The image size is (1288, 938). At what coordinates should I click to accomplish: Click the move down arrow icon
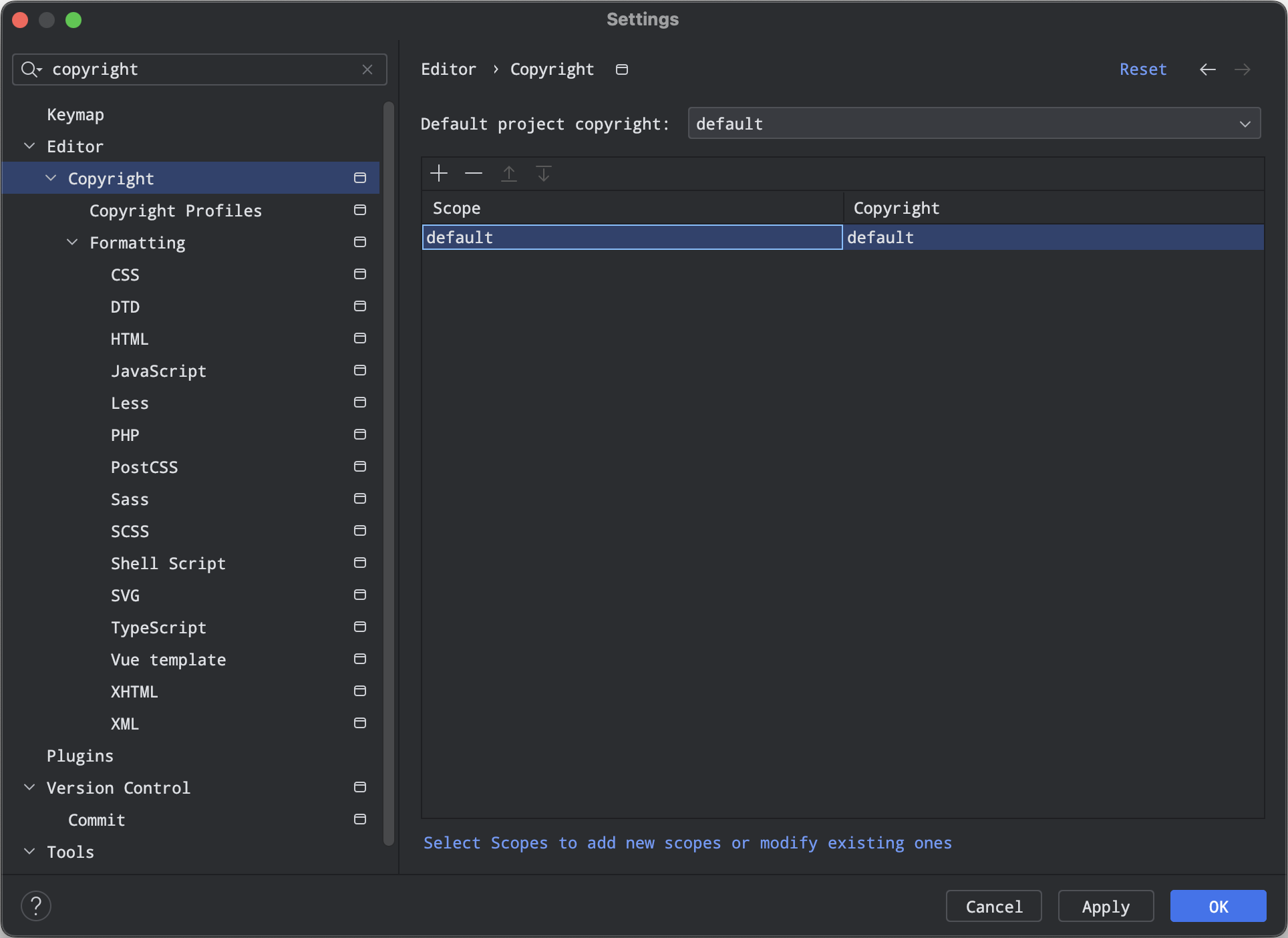pos(544,174)
